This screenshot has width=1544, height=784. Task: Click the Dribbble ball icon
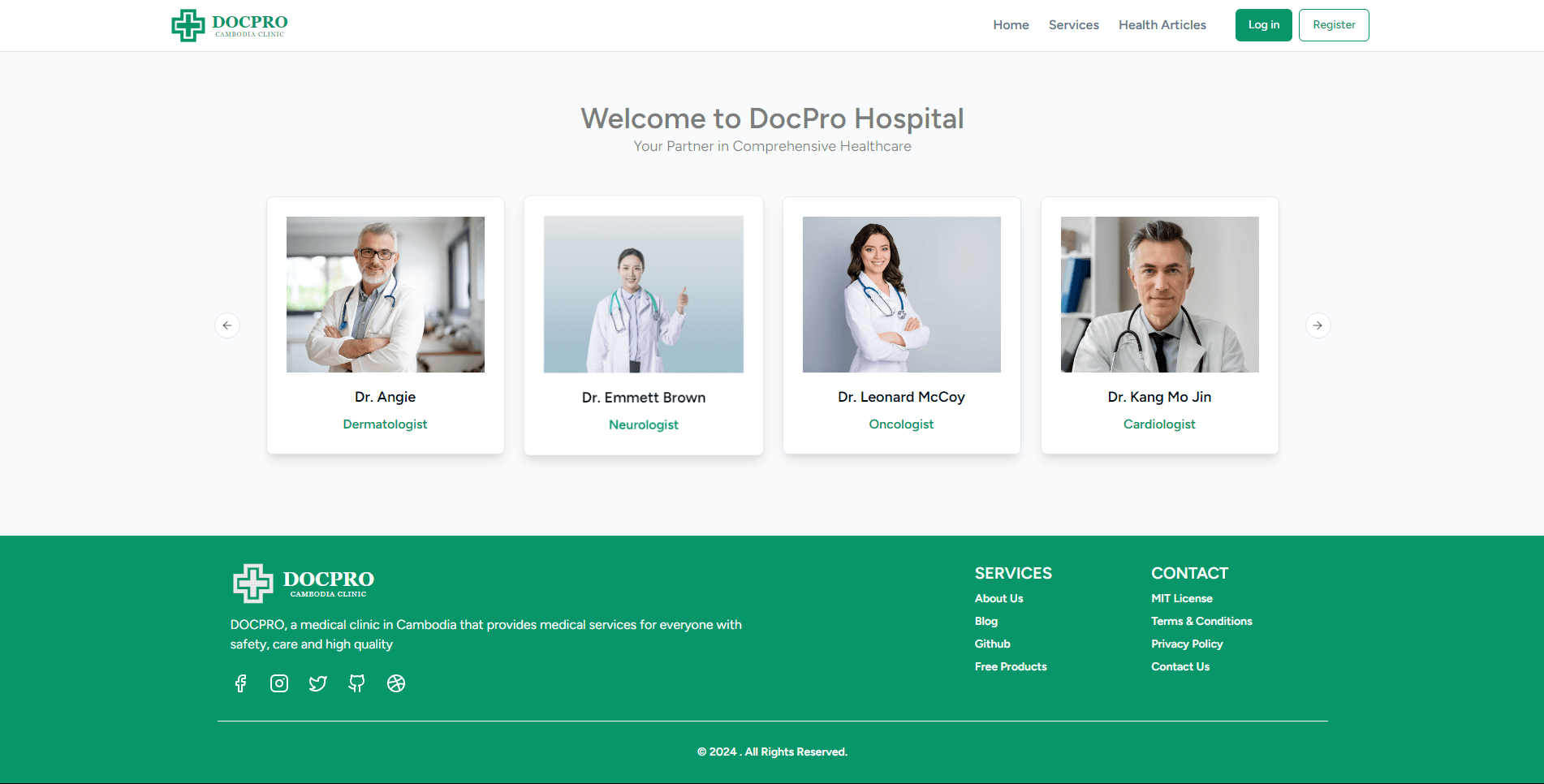tap(396, 683)
